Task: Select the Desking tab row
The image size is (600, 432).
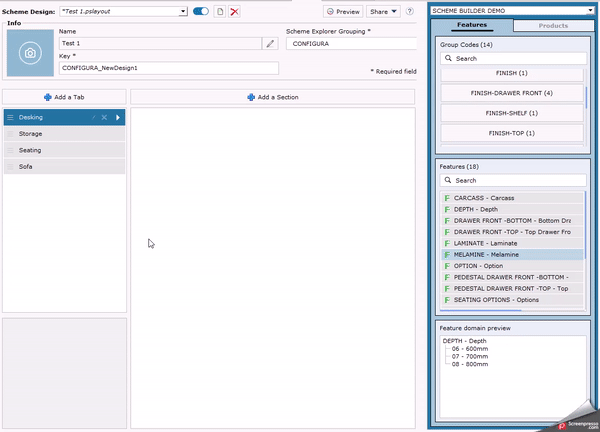Action: 64,117
